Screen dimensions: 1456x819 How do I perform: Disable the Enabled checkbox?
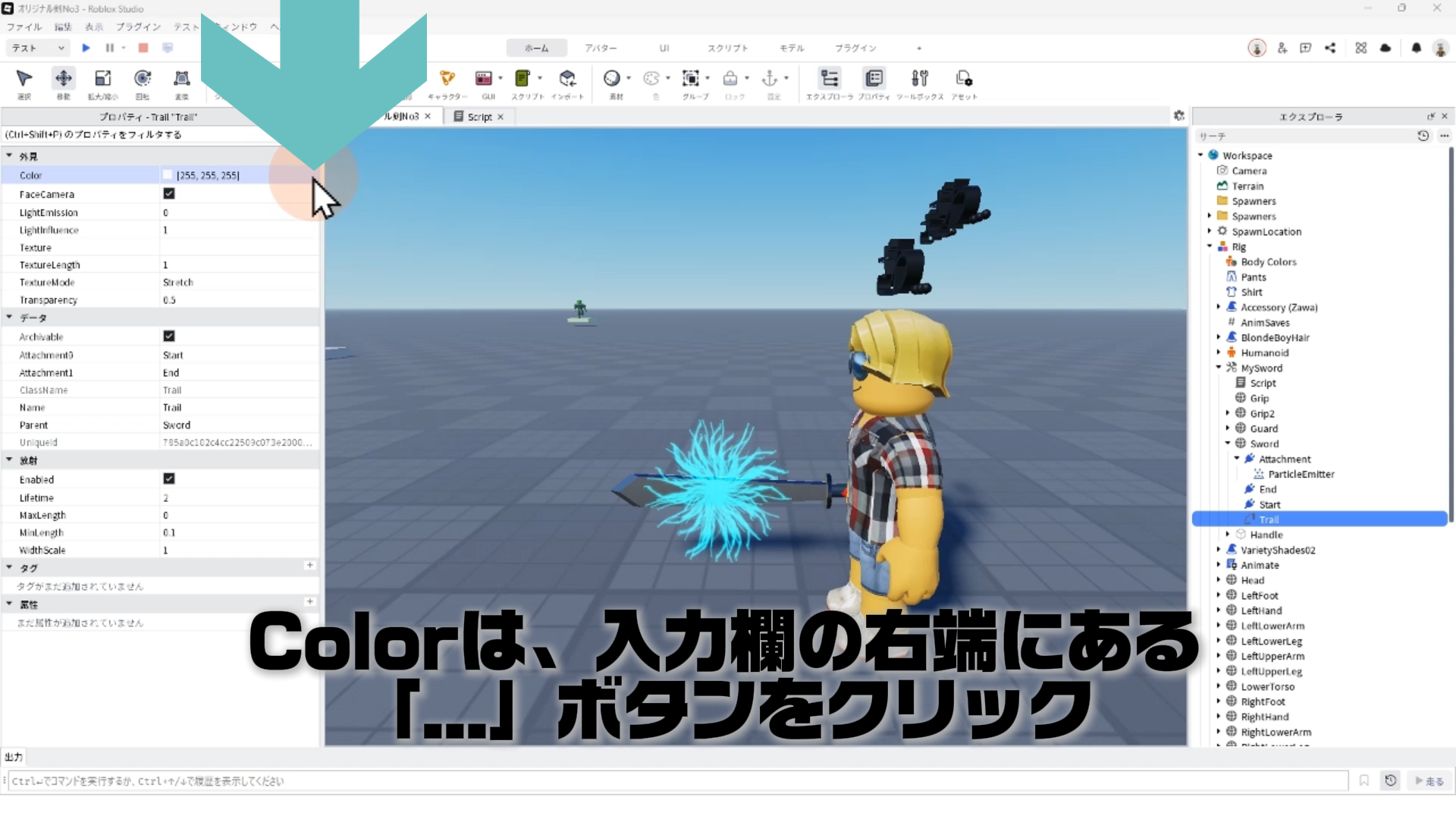click(169, 479)
